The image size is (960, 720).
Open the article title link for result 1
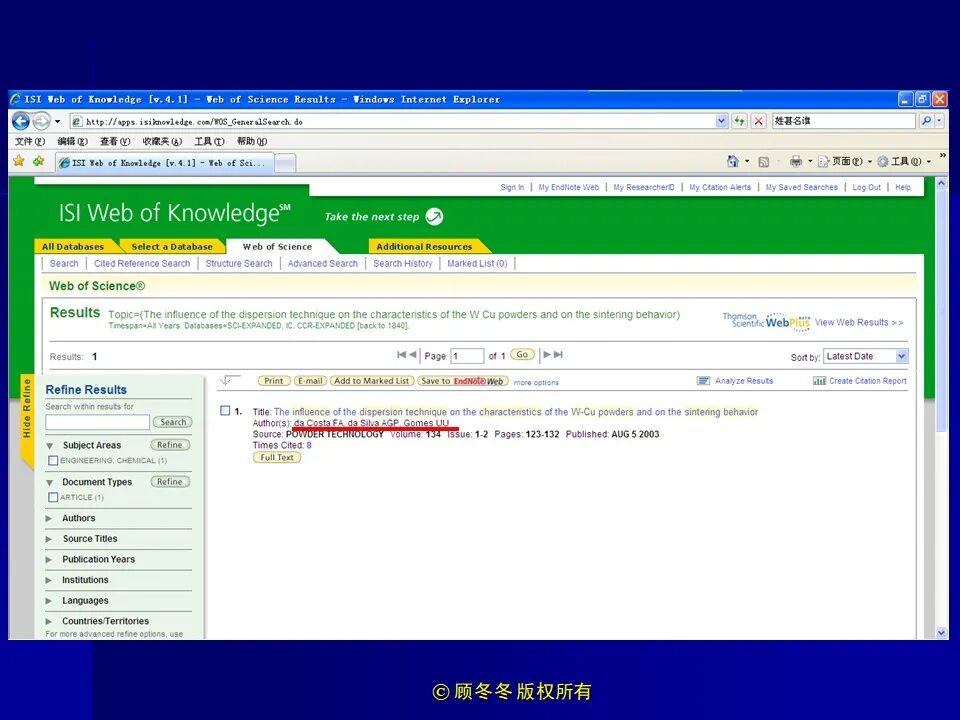point(516,412)
